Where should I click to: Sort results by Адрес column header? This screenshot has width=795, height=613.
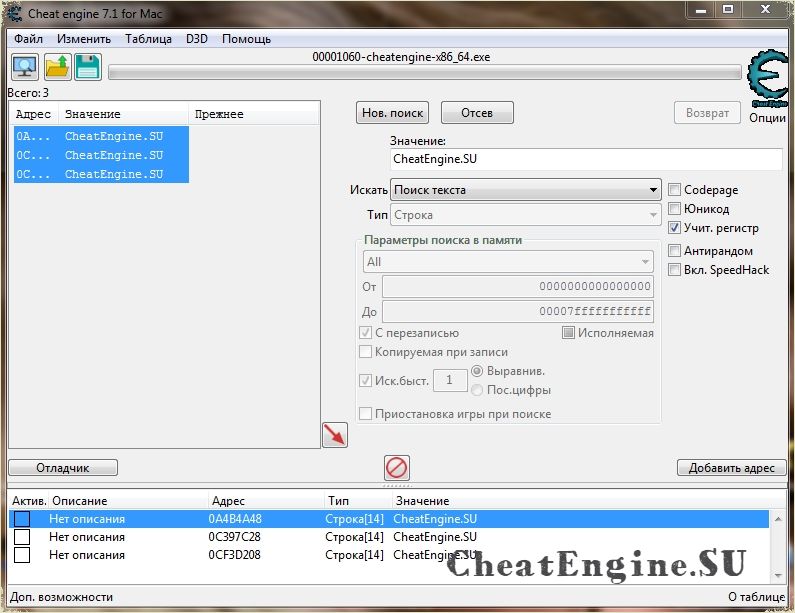pyautogui.click(x=33, y=114)
